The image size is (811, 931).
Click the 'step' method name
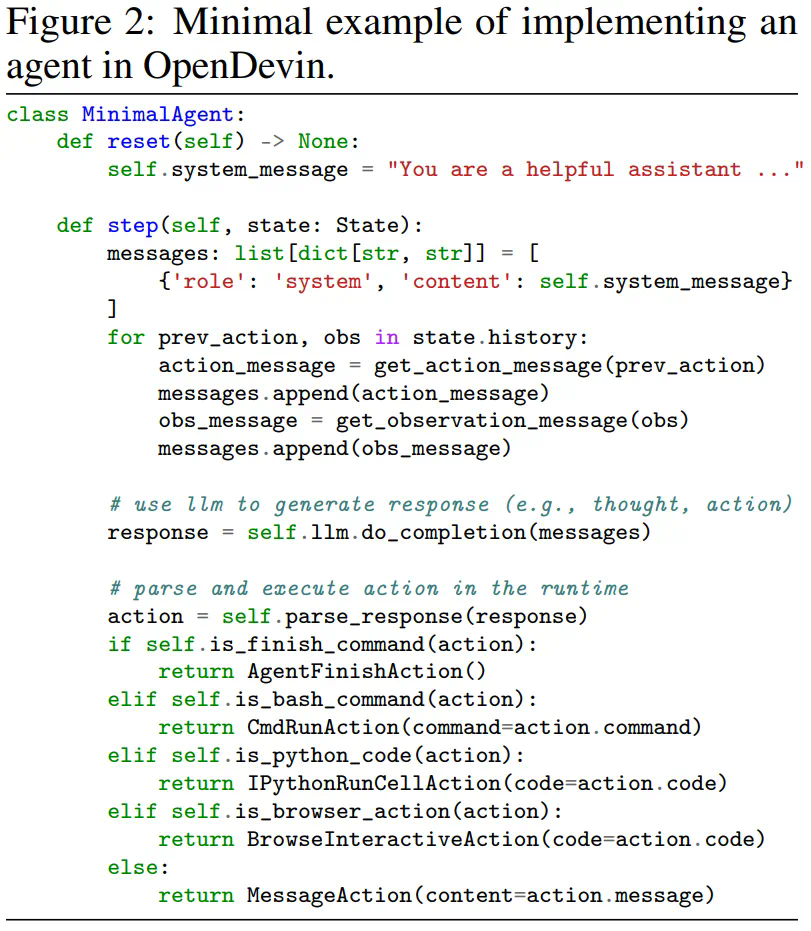click(x=132, y=226)
